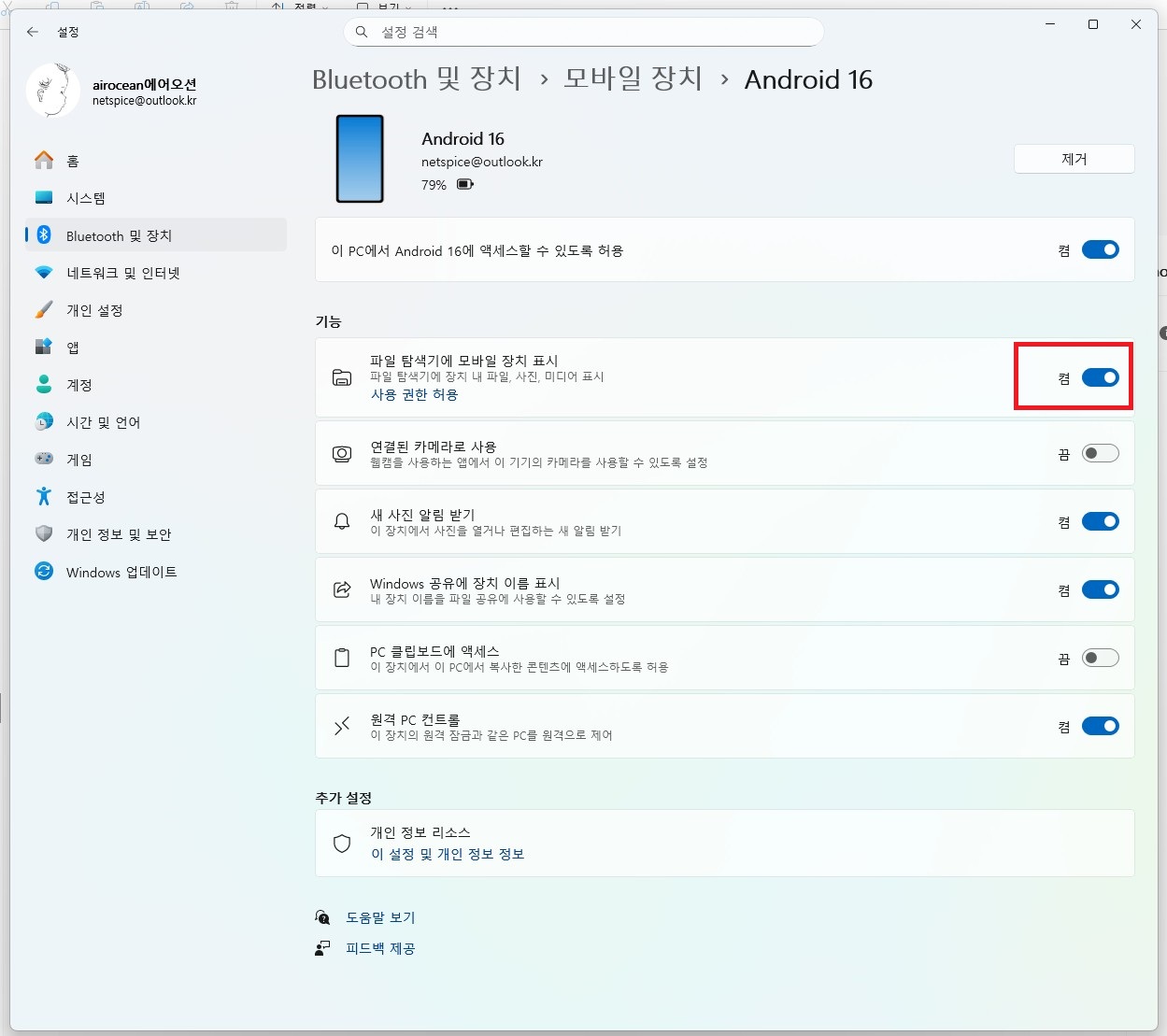
Task: Toggle 파일 탐색기에 모바일 장치 표시
Action: click(x=1101, y=377)
